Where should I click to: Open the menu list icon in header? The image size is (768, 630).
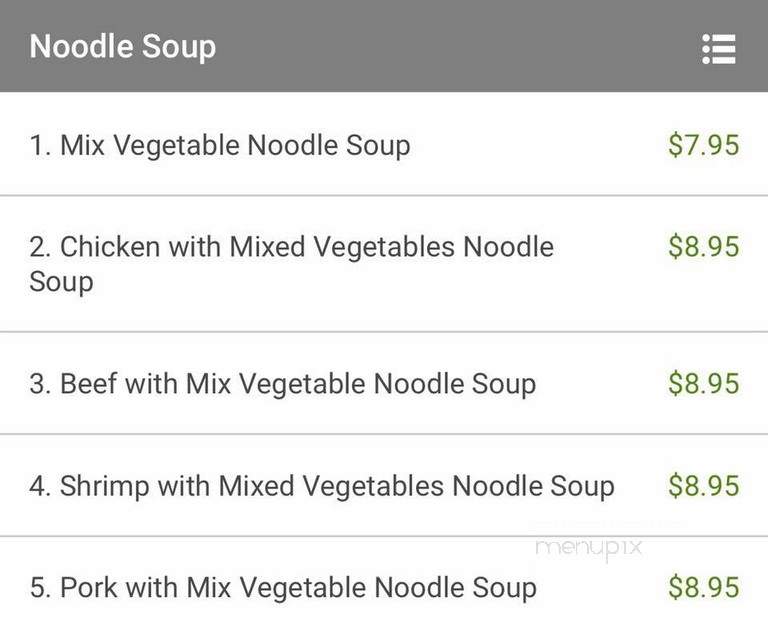pyautogui.click(x=719, y=48)
